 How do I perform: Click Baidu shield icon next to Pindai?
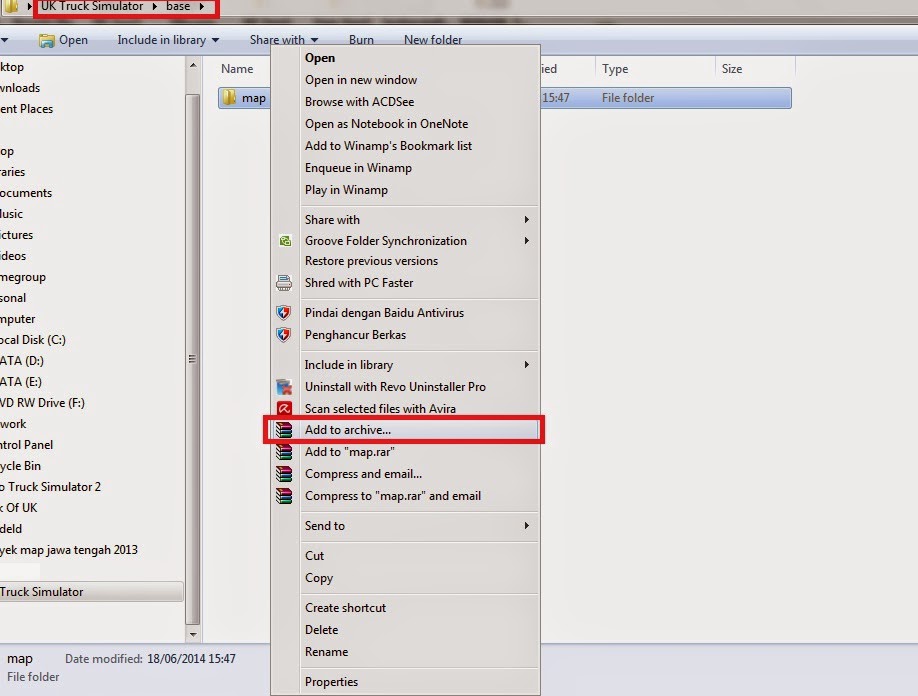(x=284, y=313)
